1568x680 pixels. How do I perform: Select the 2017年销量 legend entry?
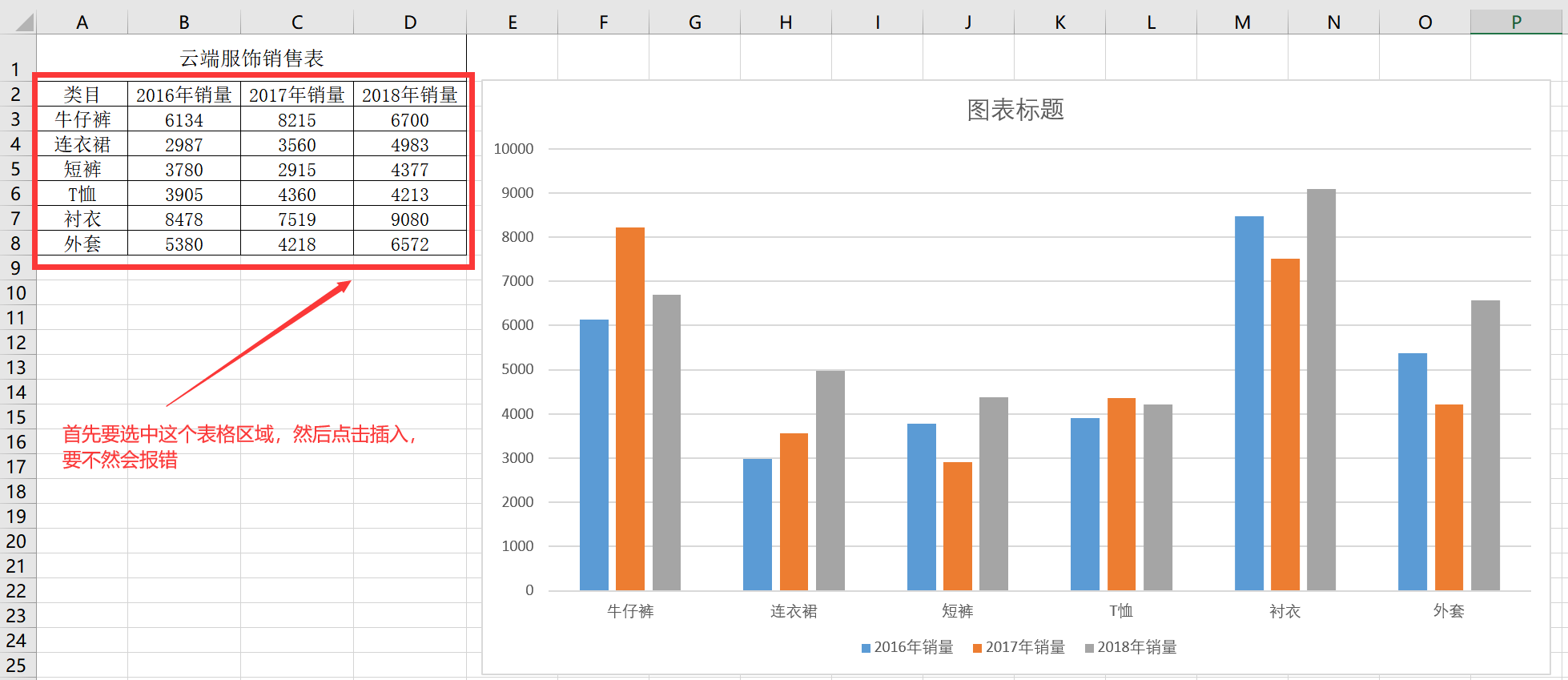pyautogui.click(x=1019, y=647)
